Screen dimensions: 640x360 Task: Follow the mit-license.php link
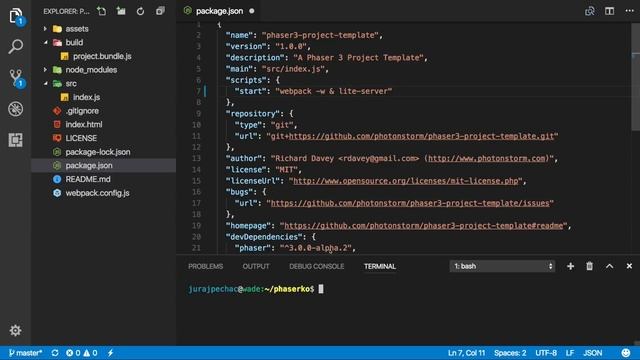tap(406, 181)
